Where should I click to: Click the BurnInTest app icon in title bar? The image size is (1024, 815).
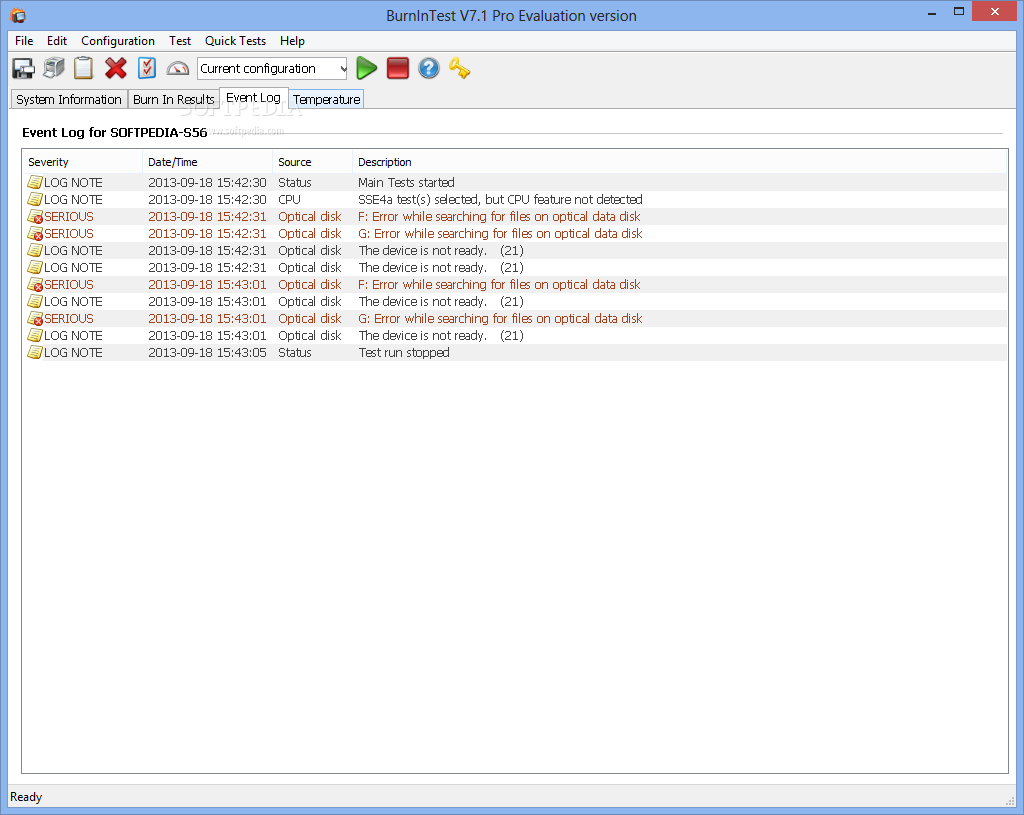pyautogui.click(x=18, y=15)
